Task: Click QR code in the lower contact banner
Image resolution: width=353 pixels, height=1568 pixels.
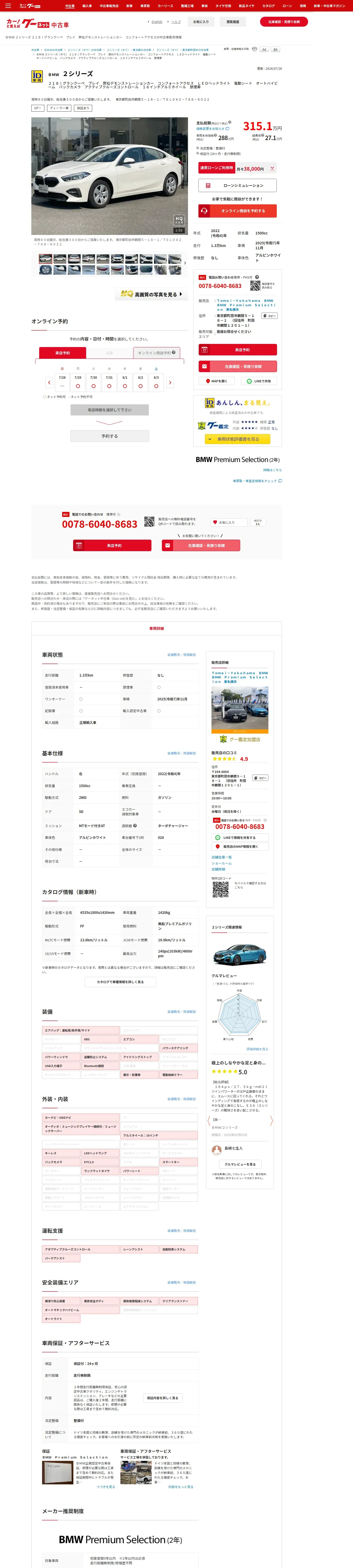Action: click(149, 522)
